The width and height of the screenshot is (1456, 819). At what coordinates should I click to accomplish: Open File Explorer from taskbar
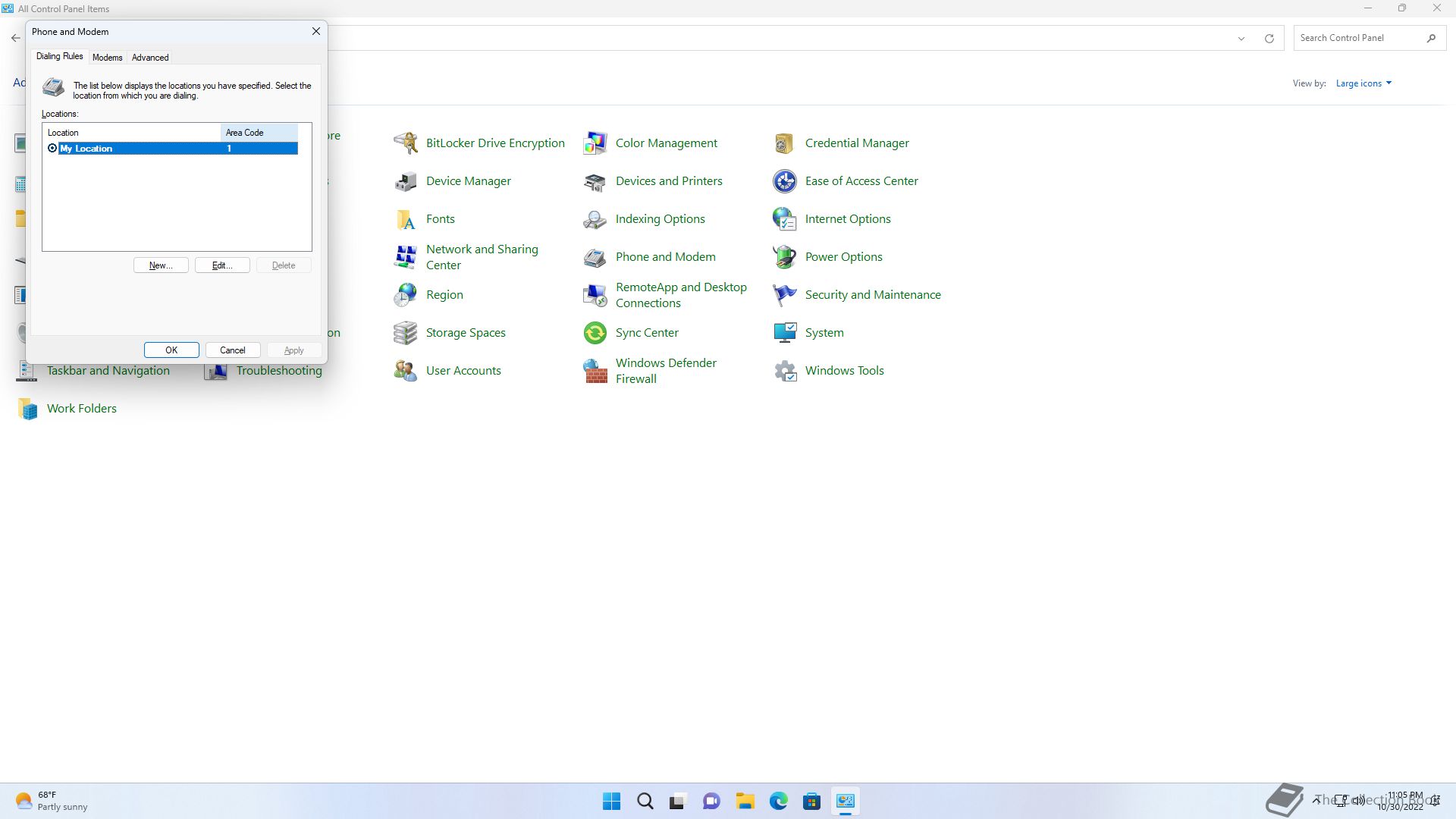point(745,801)
